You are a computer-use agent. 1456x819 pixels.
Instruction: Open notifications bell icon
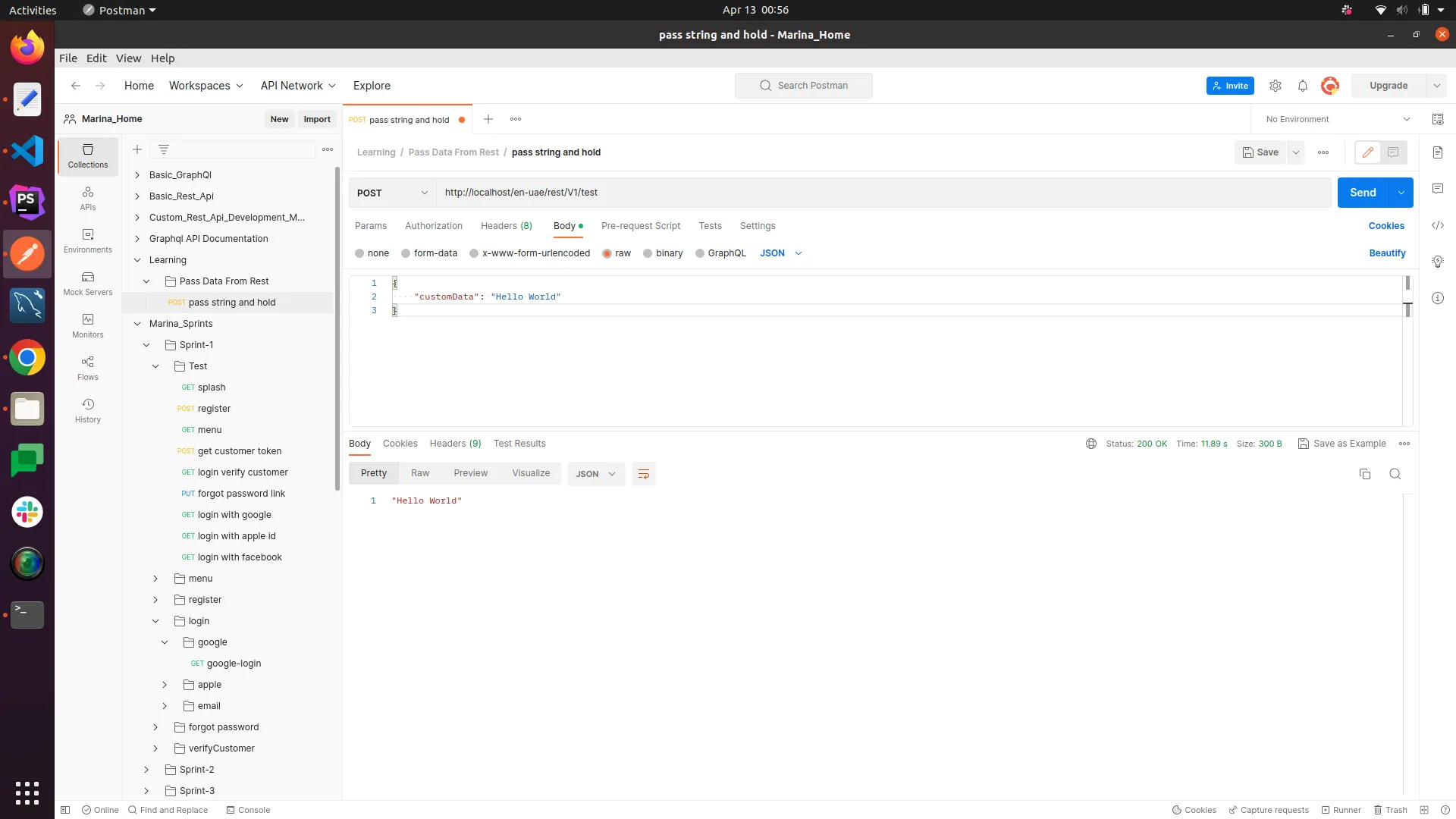[x=1302, y=86]
